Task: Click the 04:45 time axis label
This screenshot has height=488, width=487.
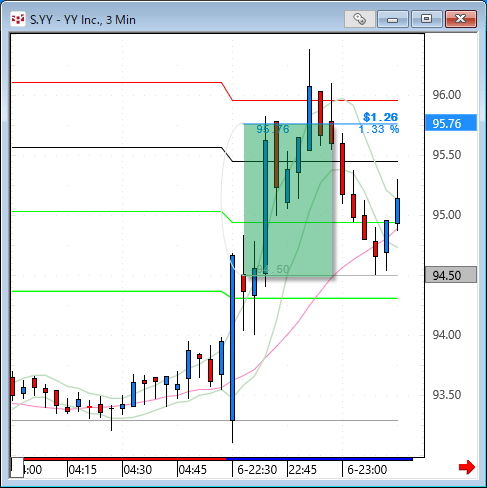Action: point(192,470)
